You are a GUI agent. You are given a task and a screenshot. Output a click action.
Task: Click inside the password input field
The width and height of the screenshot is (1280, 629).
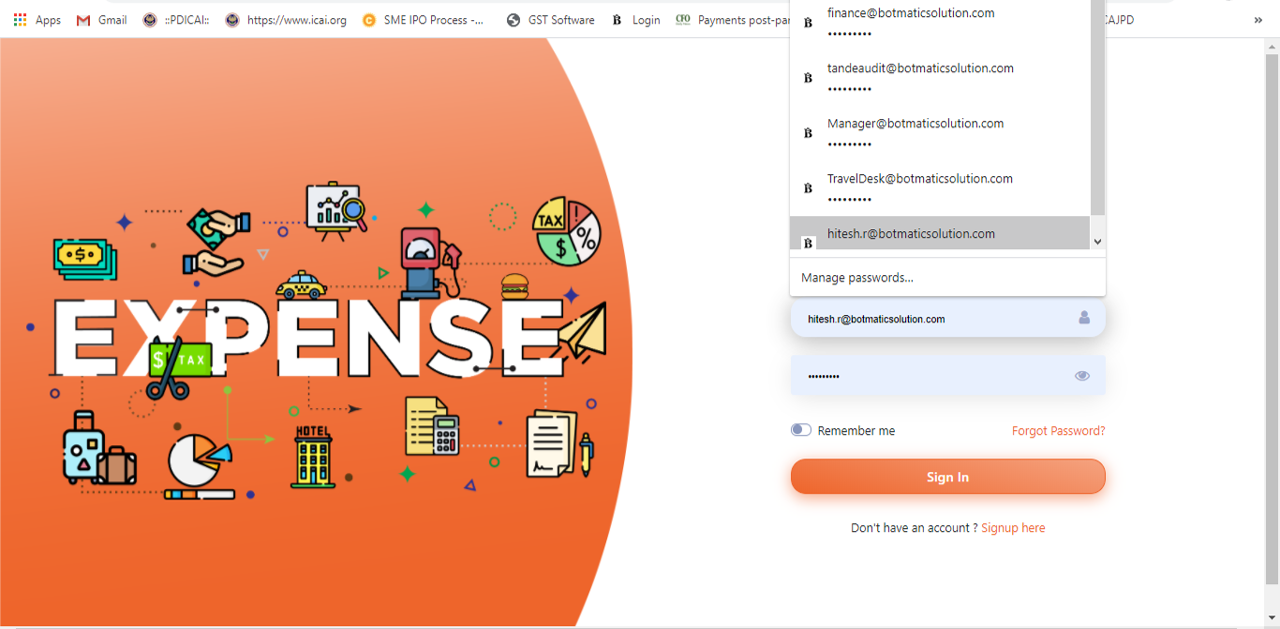(x=930, y=375)
